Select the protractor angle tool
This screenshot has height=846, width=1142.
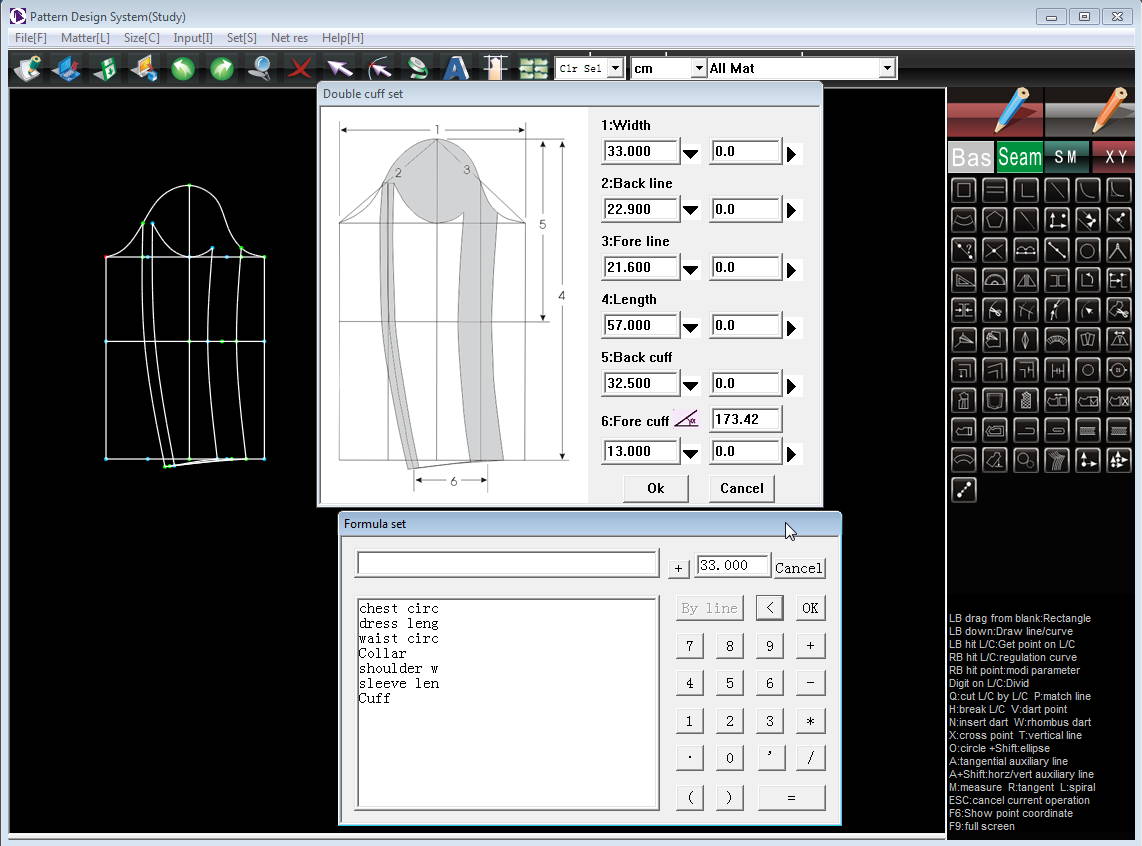pos(994,280)
